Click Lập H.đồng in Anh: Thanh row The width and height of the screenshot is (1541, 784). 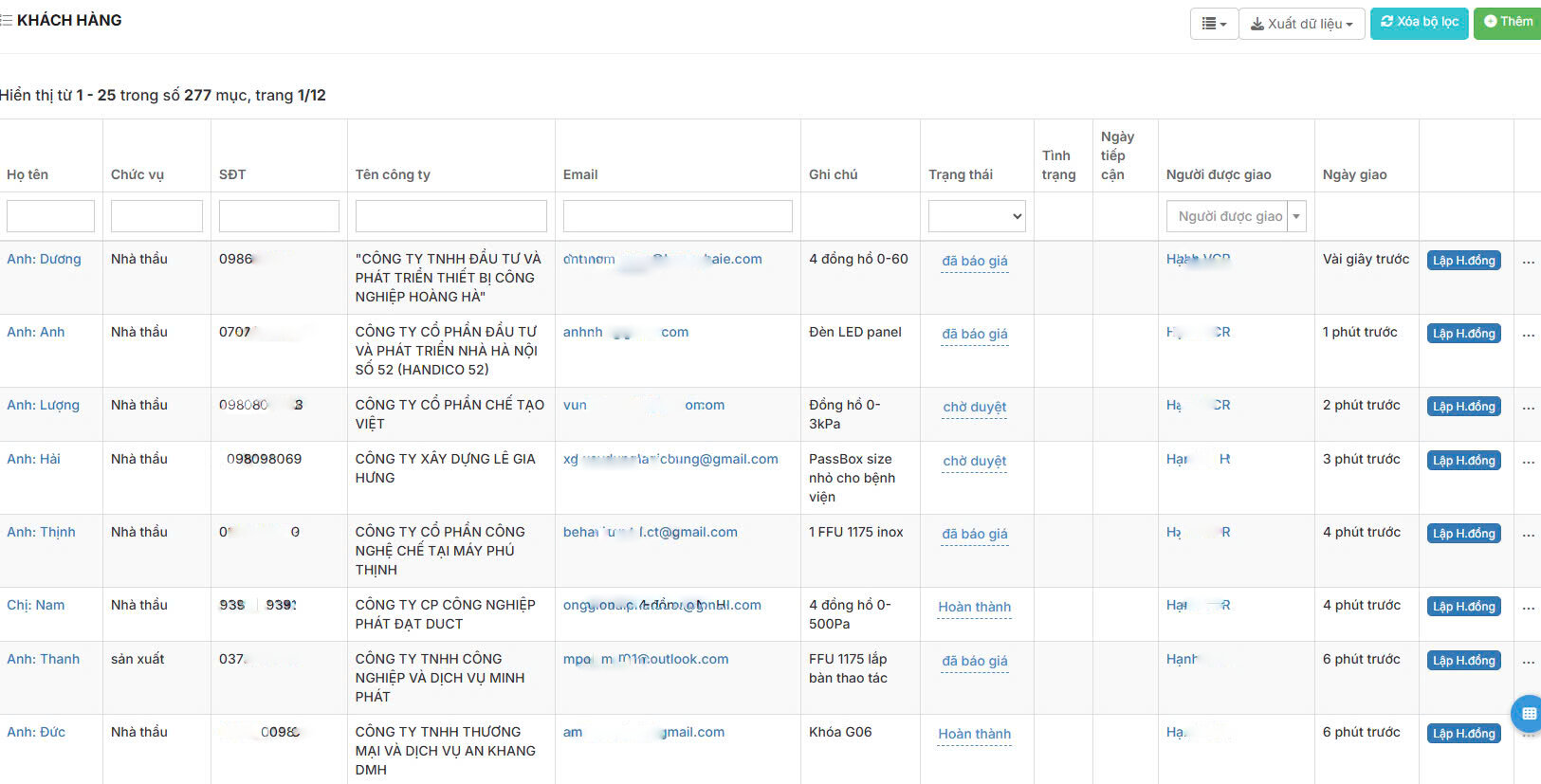tap(1464, 661)
